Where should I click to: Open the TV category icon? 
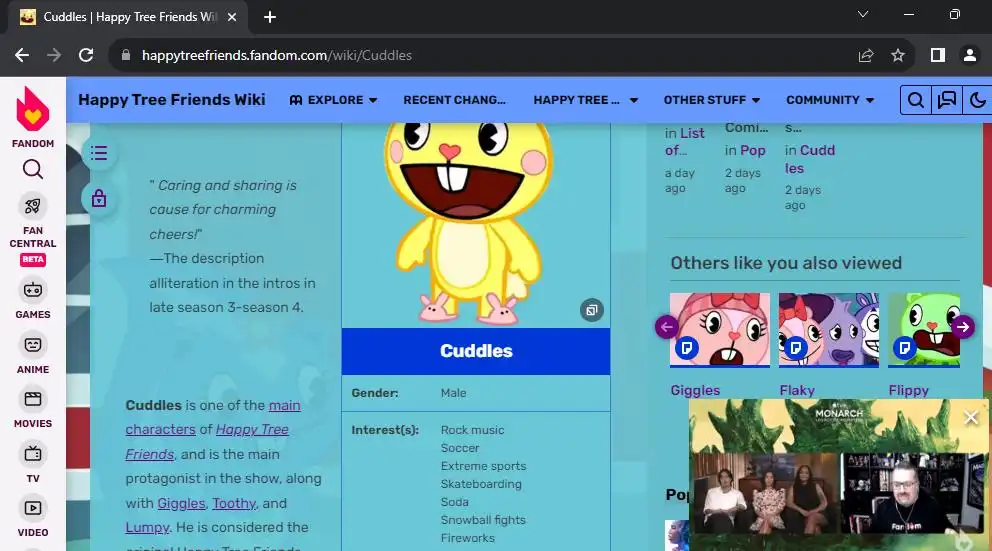tap(33, 454)
